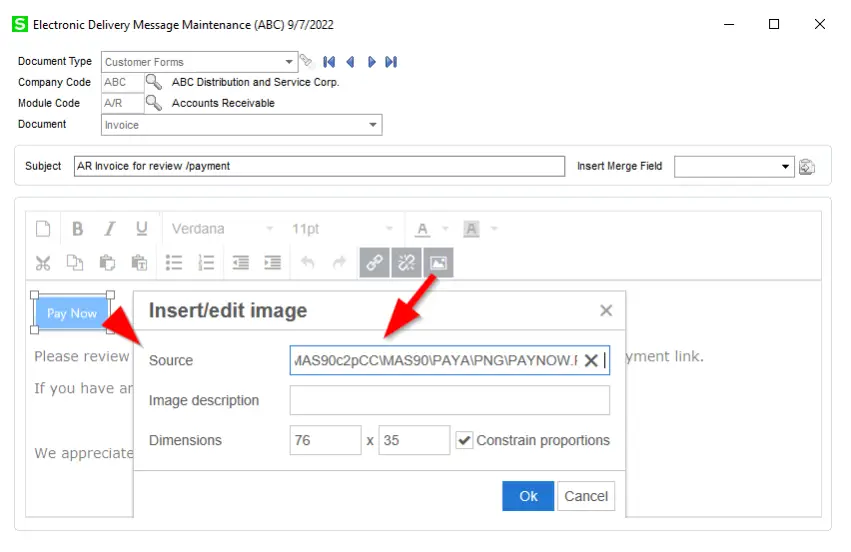
Task: Click the Image description input field
Action: pos(449,400)
